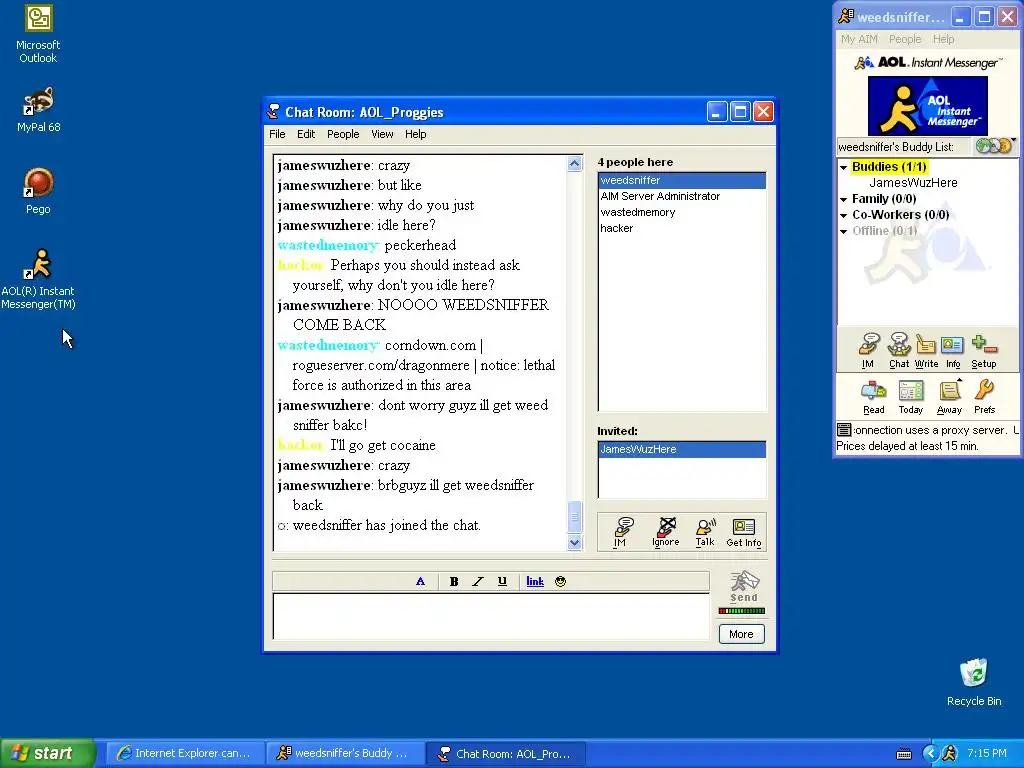Viewport: 1024px width, 768px height.
Task: Toggle underline text formatting
Action: [x=502, y=581]
